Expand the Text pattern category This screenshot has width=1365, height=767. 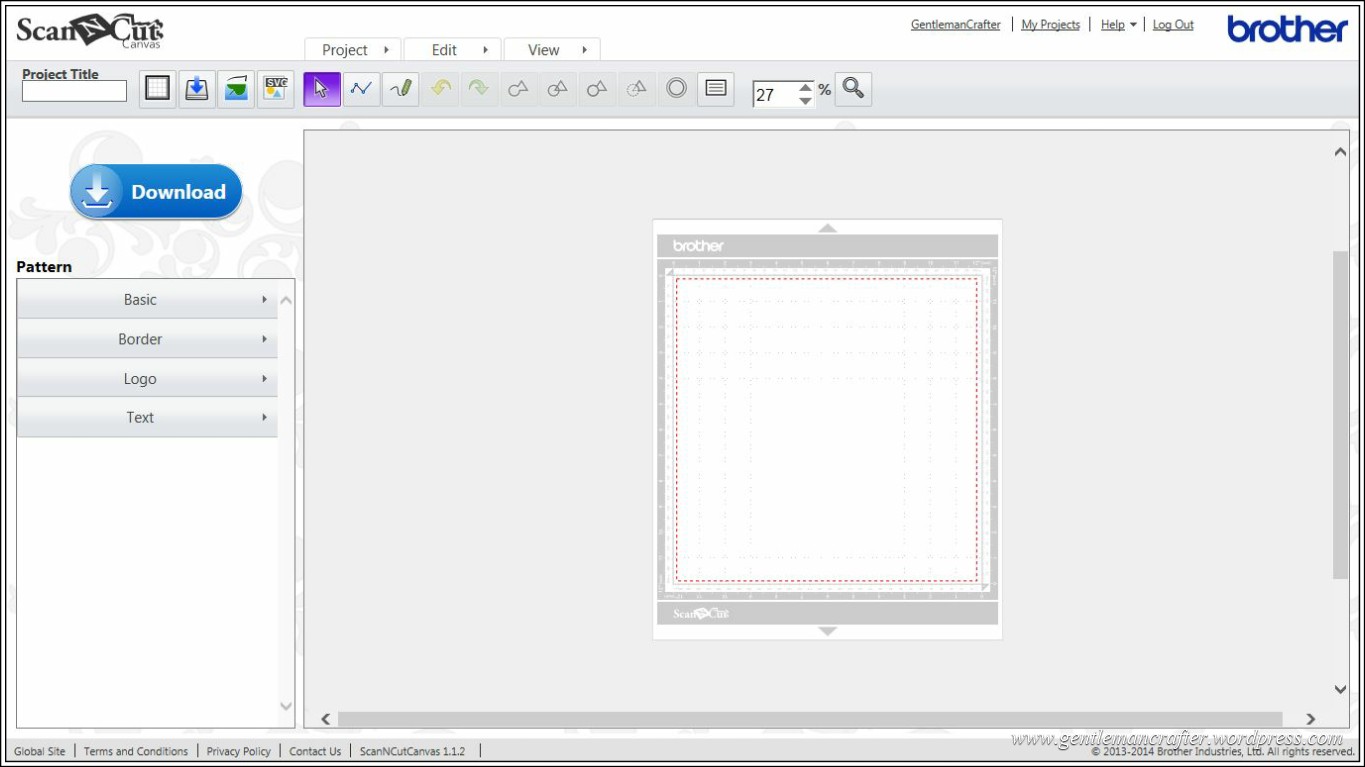point(147,418)
